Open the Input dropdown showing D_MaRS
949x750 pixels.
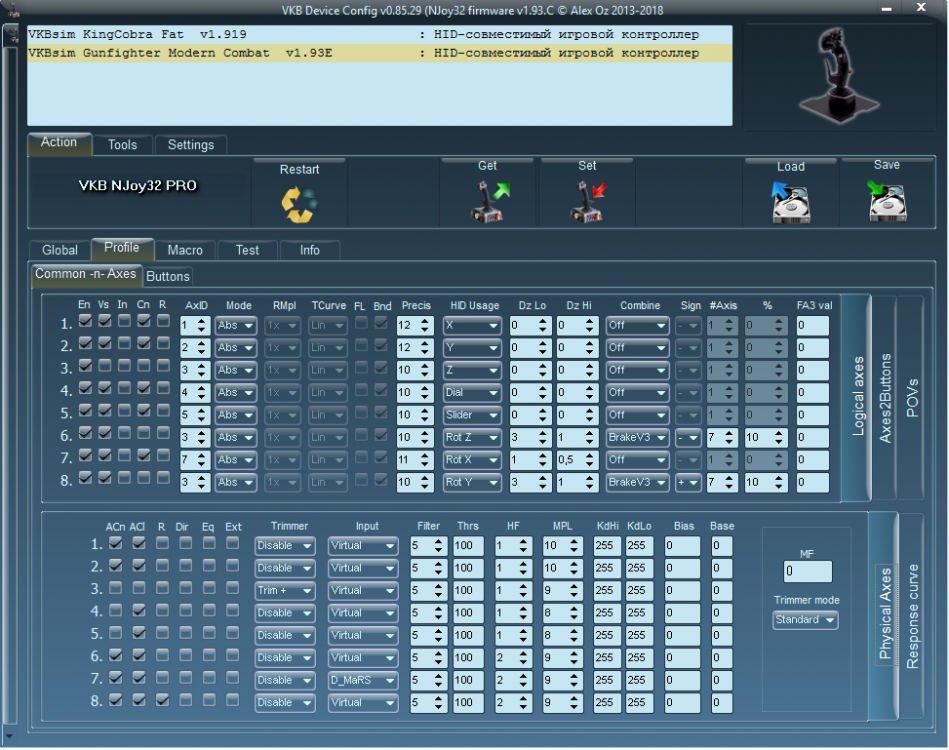click(x=363, y=680)
